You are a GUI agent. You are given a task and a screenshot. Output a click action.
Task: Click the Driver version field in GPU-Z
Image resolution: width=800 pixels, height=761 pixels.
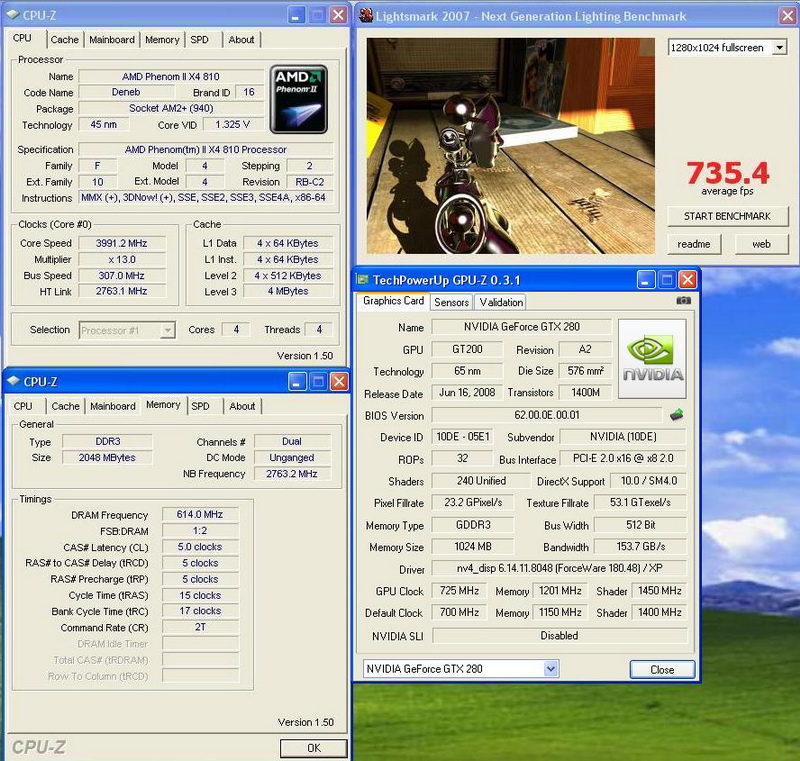(x=559, y=568)
